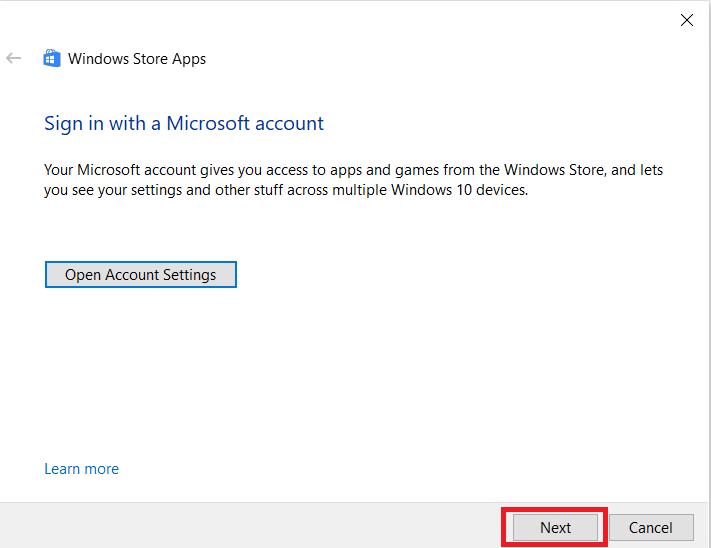Follow the Learn more link
The height and width of the screenshot is (548, 711).
82,469
